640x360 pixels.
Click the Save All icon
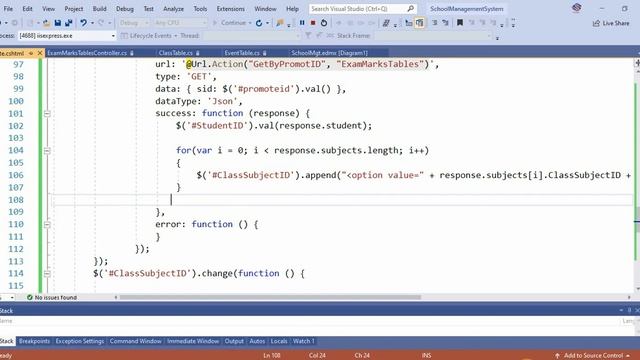click(x=69, y=23)
